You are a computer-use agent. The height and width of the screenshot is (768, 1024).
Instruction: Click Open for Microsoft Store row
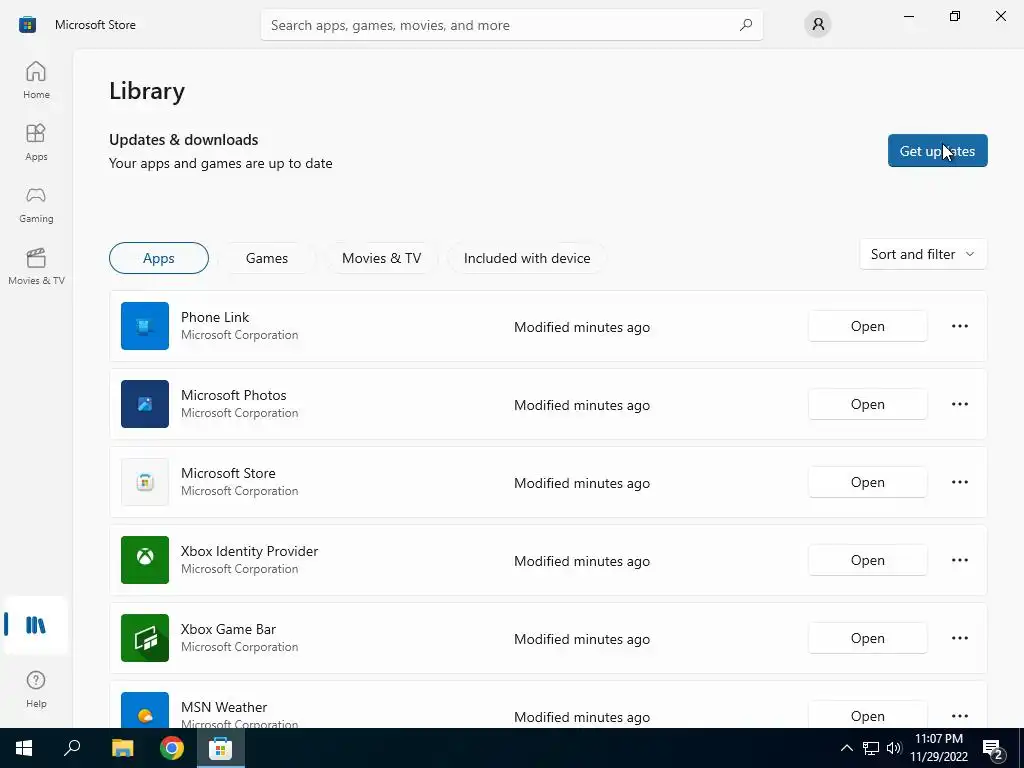coord(867,482)
